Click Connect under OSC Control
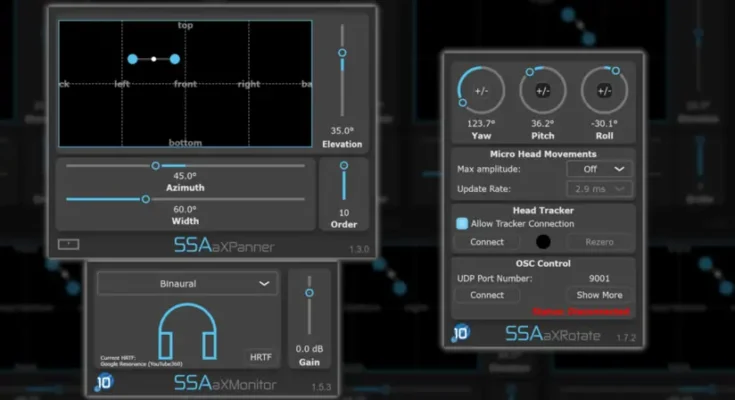 pos(487,295)
